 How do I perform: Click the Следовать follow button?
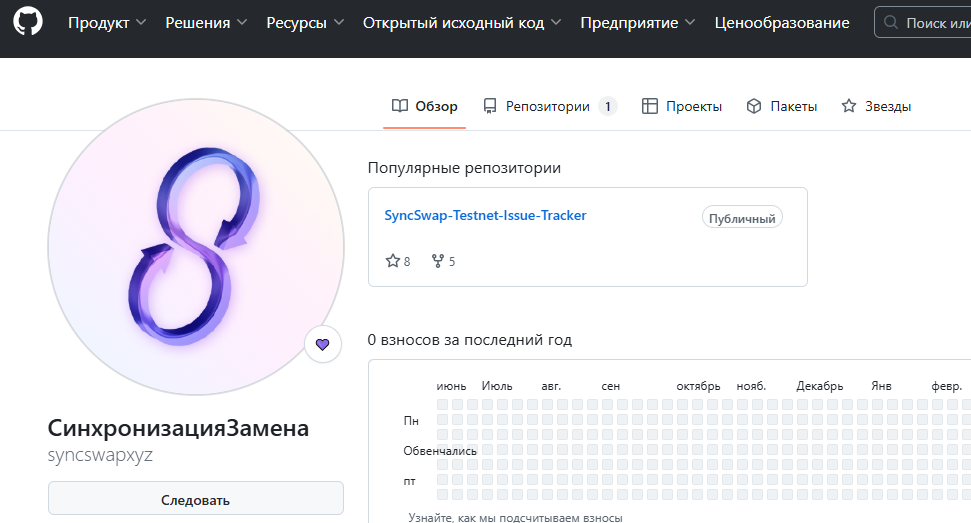click(196, 499)
